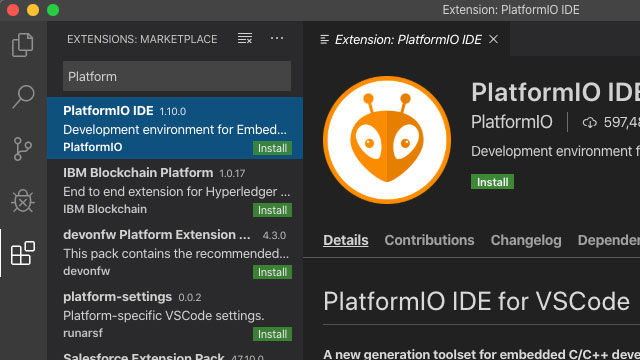Open the Debug view with bug icon
The height and width of the screenshot is (360, 640).
coord(23,201)
